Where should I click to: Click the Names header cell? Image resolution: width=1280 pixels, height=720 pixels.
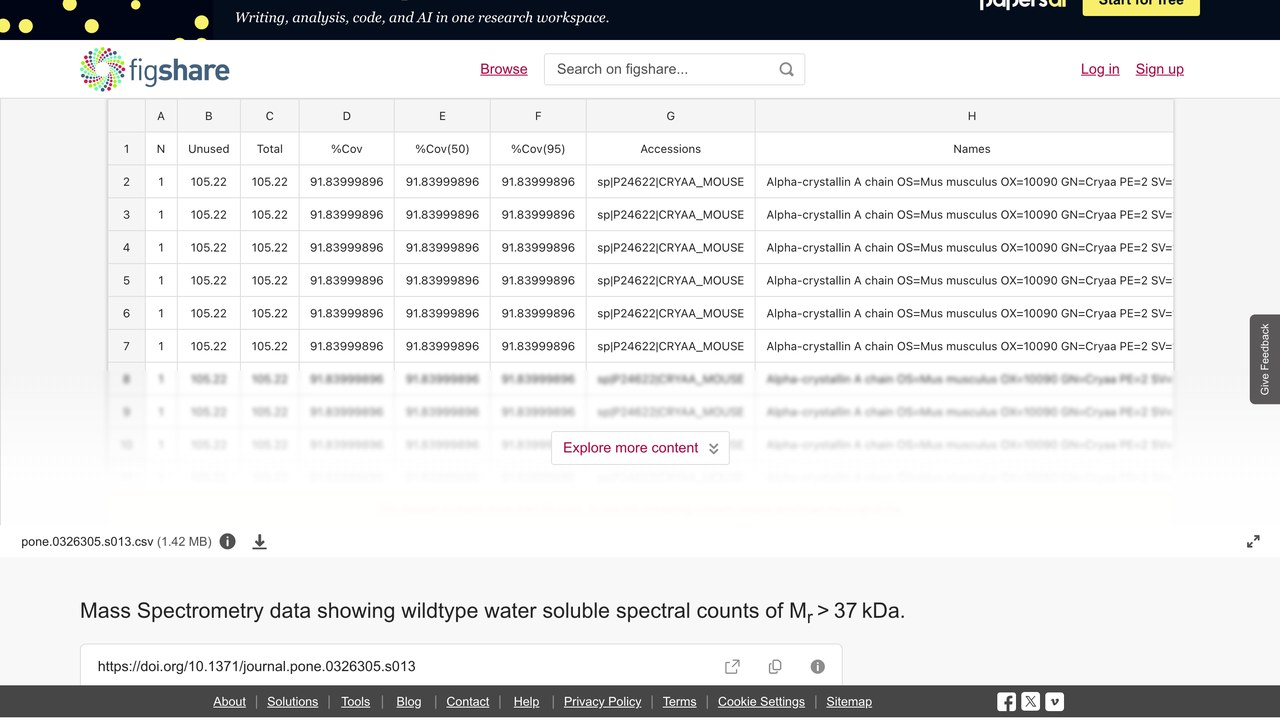[x=964, y=149]
